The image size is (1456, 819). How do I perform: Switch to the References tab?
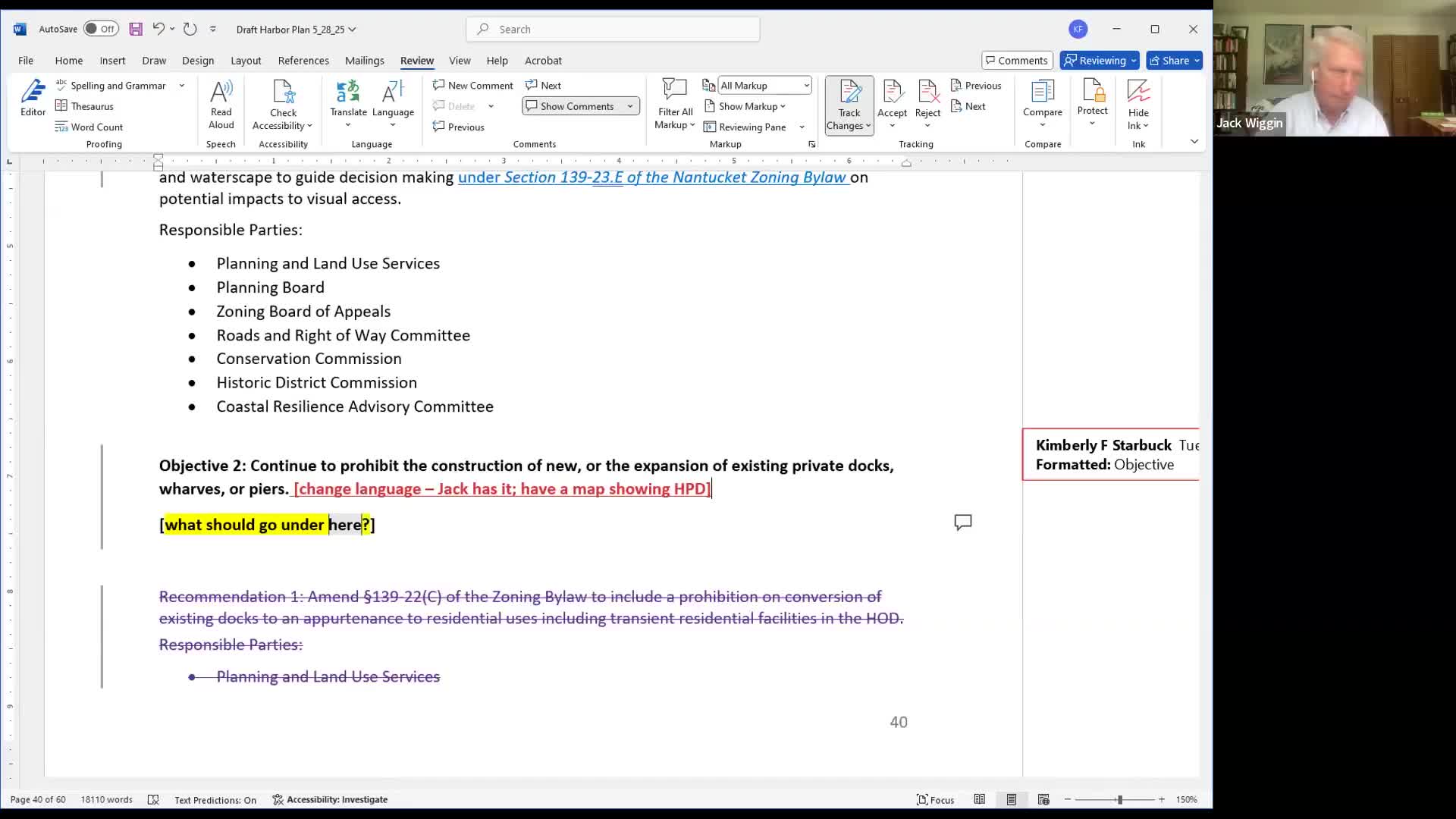tap(303, 61)
